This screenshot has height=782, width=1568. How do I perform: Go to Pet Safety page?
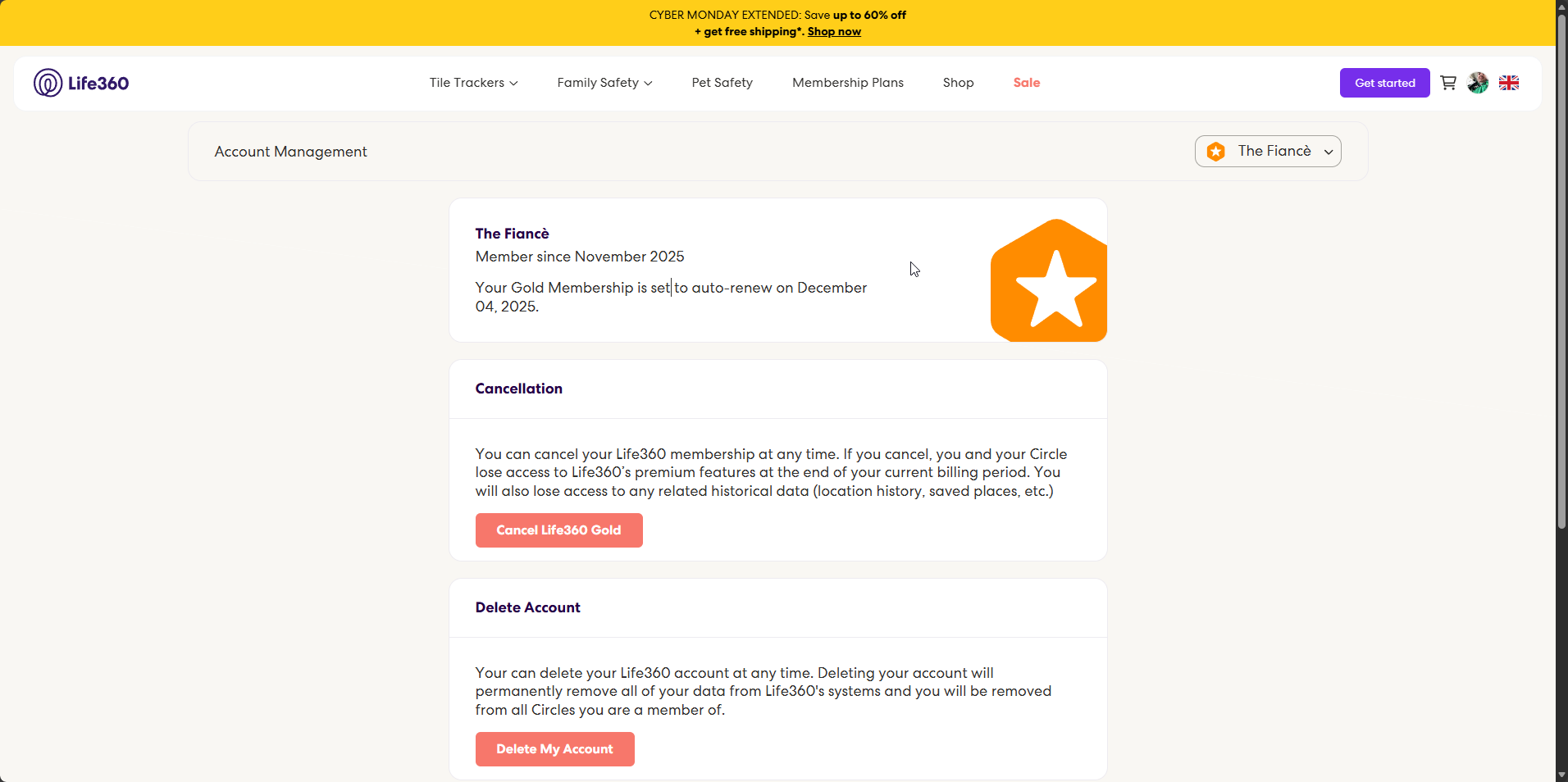tap(722, 83)
